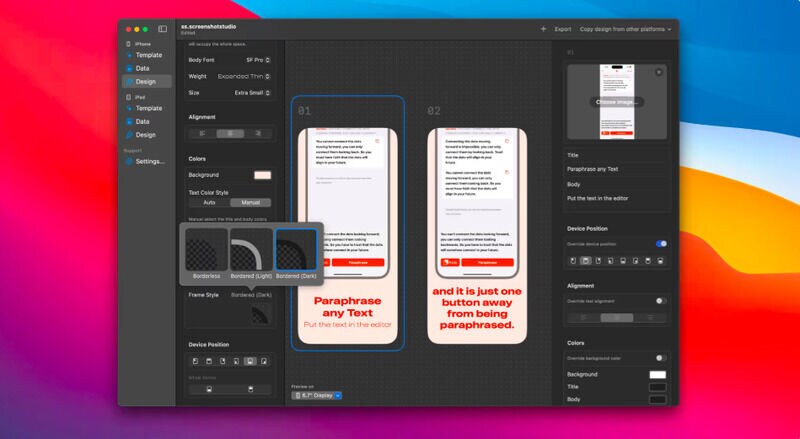
Task: Select iPhone Template in sidebar
Action: coord(148,55)
